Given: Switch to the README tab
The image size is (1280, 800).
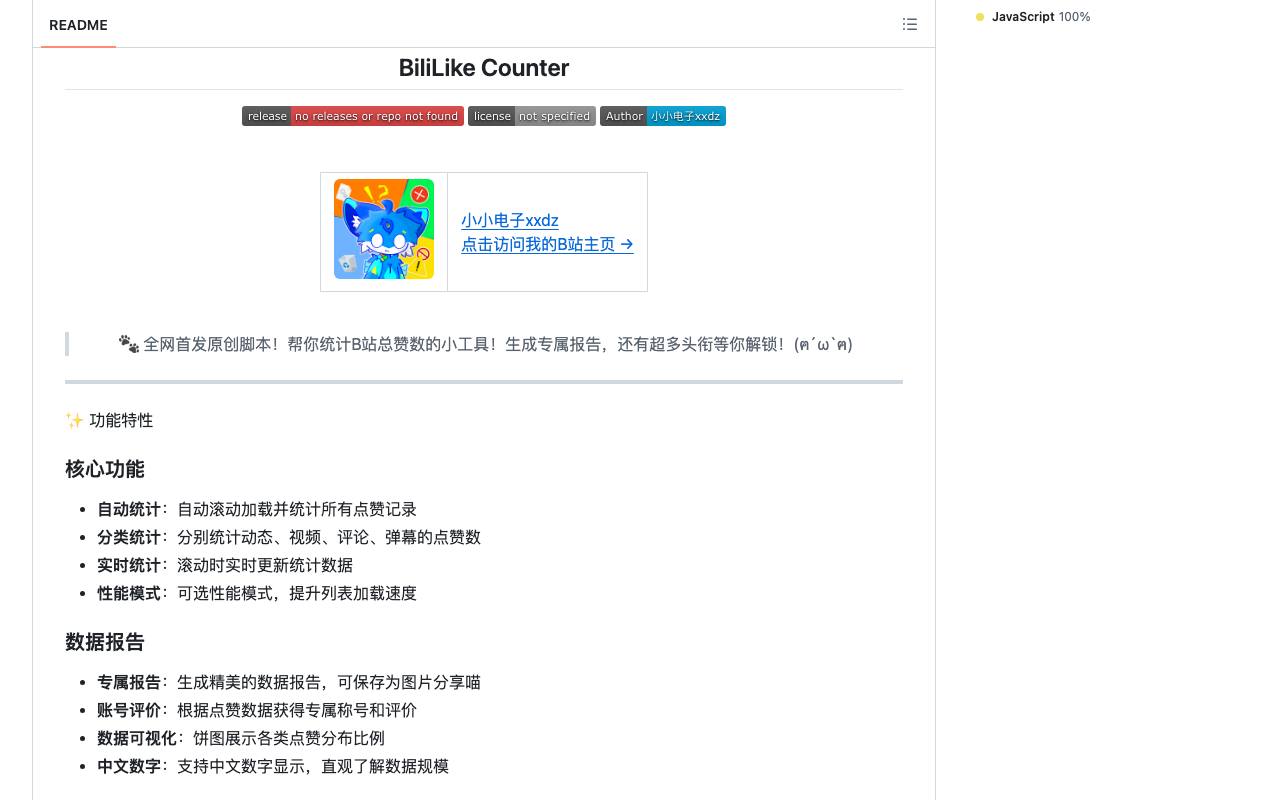Looking at the screenshot, I should click(78, 25).
